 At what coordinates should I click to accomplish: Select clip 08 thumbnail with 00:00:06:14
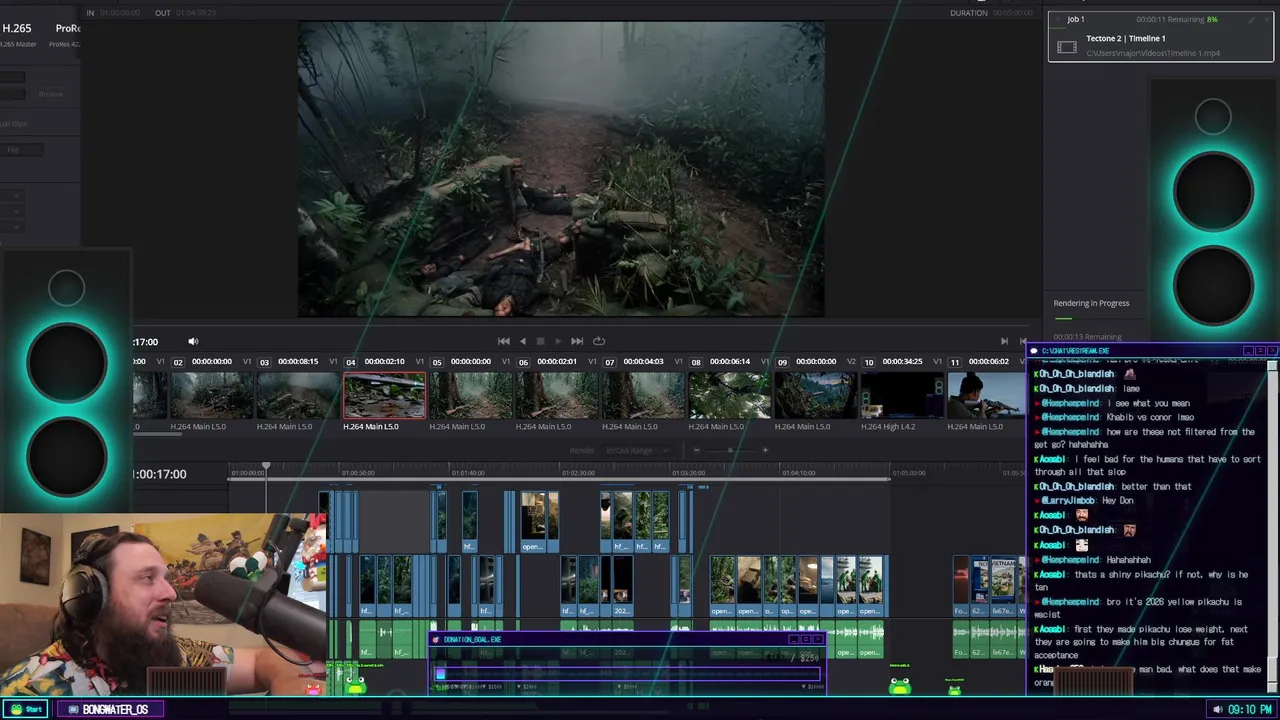[x=729, y=395]
